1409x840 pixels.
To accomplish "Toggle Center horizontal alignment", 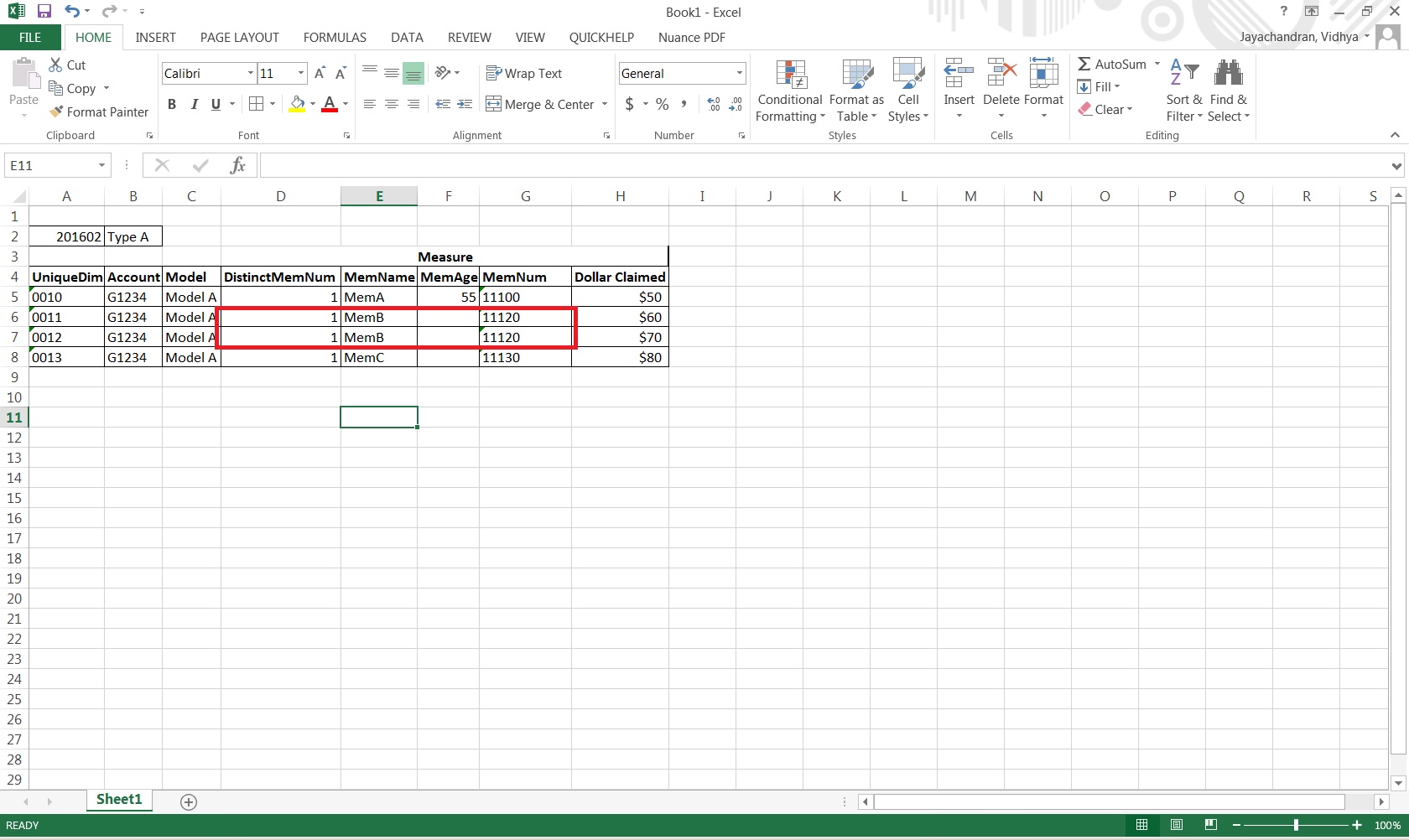I will (x=391, y=104).
